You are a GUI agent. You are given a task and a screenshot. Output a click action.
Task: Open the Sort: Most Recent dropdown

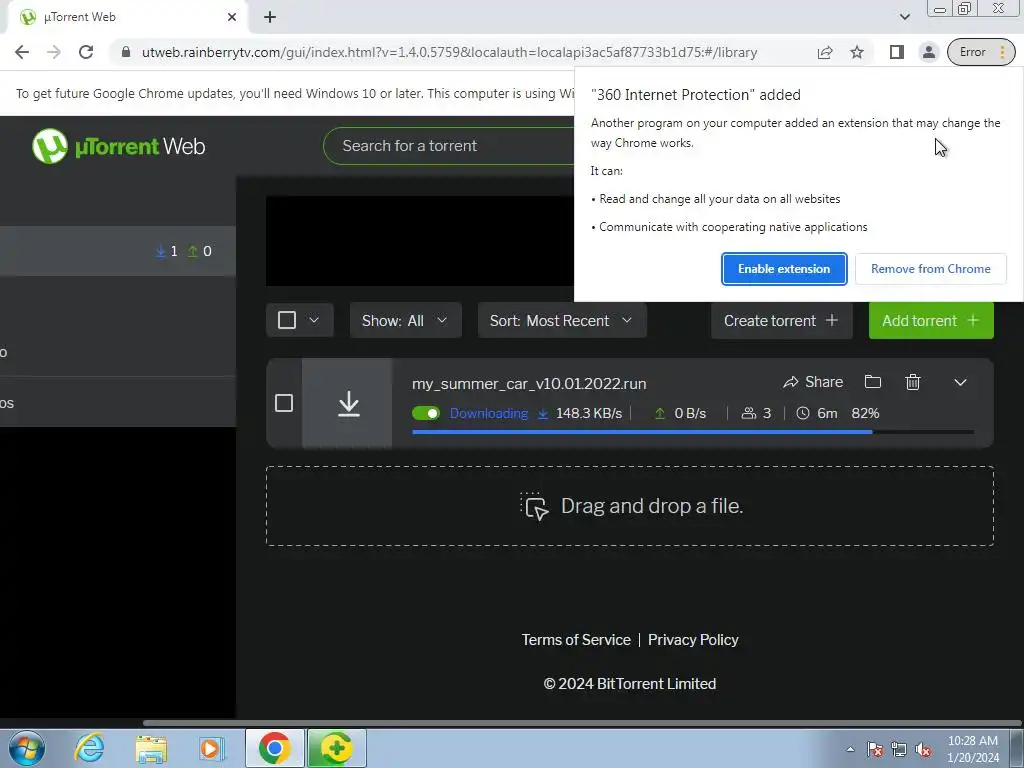click(x=562, y=321)
